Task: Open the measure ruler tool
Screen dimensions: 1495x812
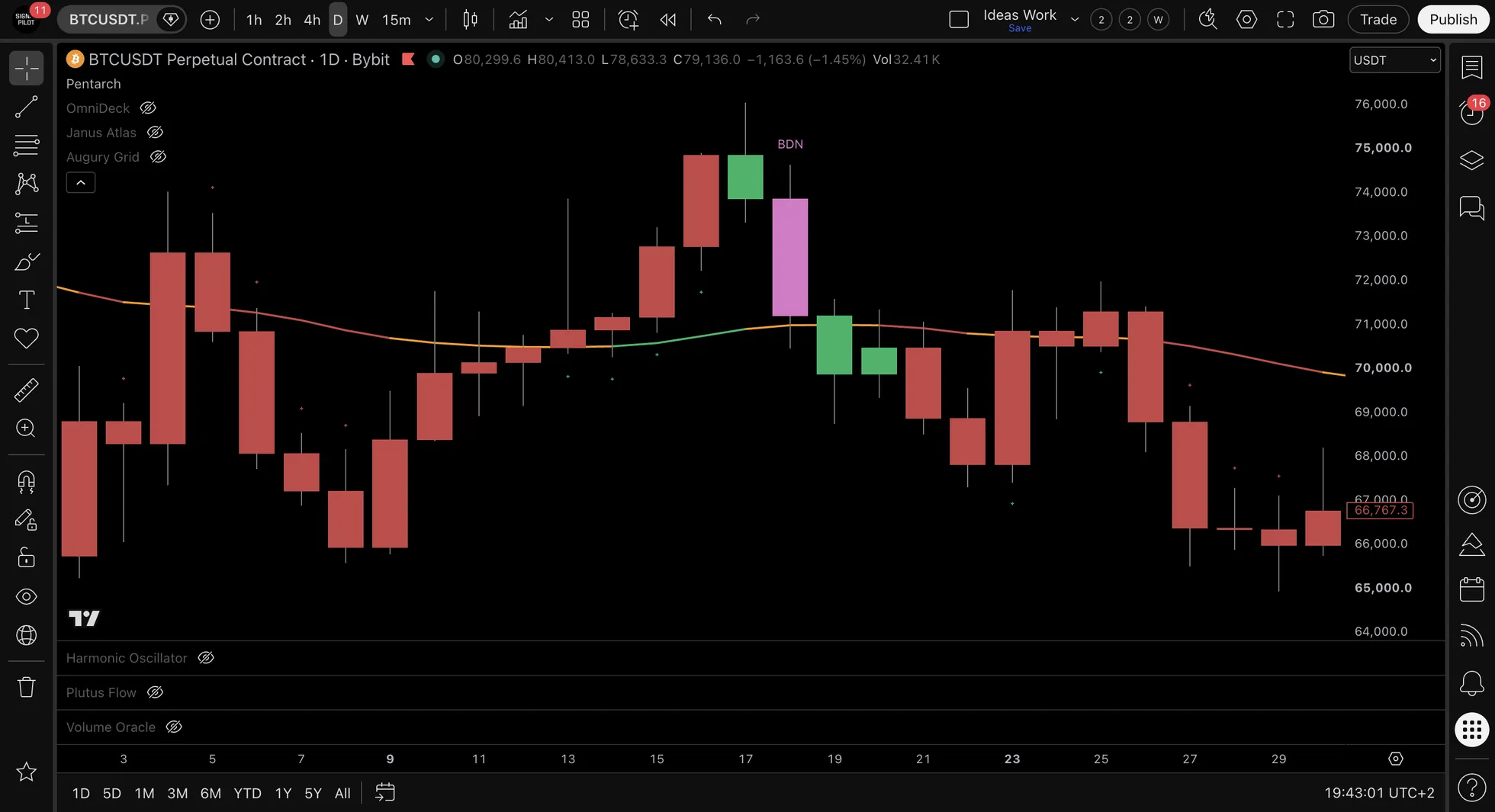Action: [x=27, y=390]
